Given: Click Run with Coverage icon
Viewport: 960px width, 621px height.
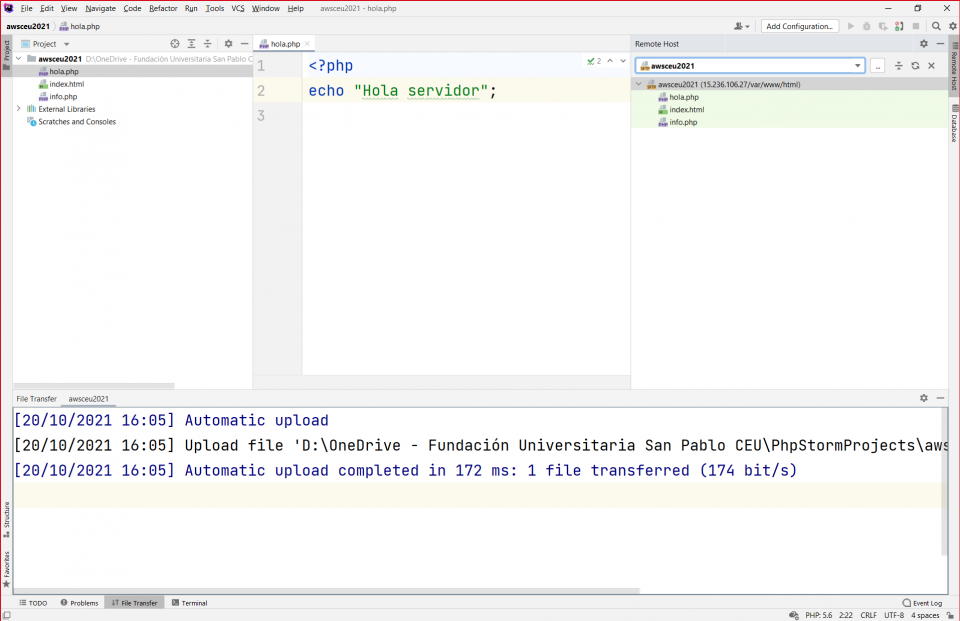Looking at the screenshot, I should tap(883, 26).
